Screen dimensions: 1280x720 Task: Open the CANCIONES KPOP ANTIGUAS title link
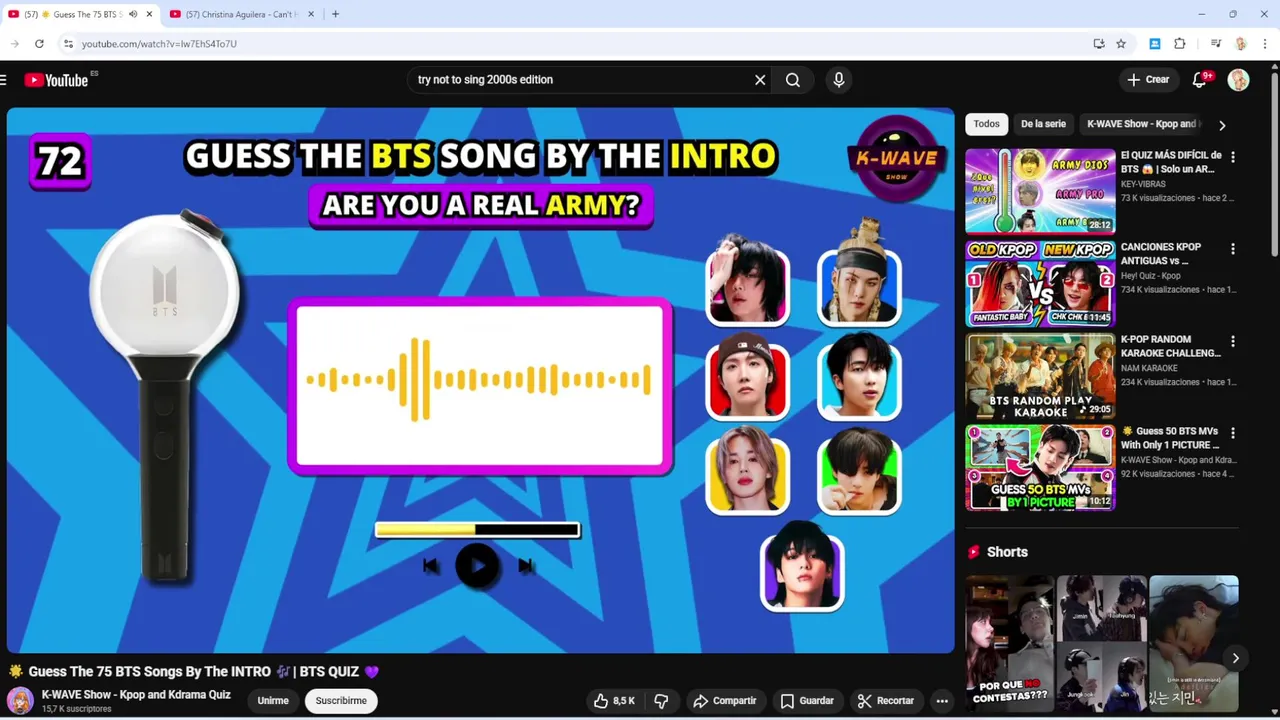pyautogui.click(x=1162, y=254)
